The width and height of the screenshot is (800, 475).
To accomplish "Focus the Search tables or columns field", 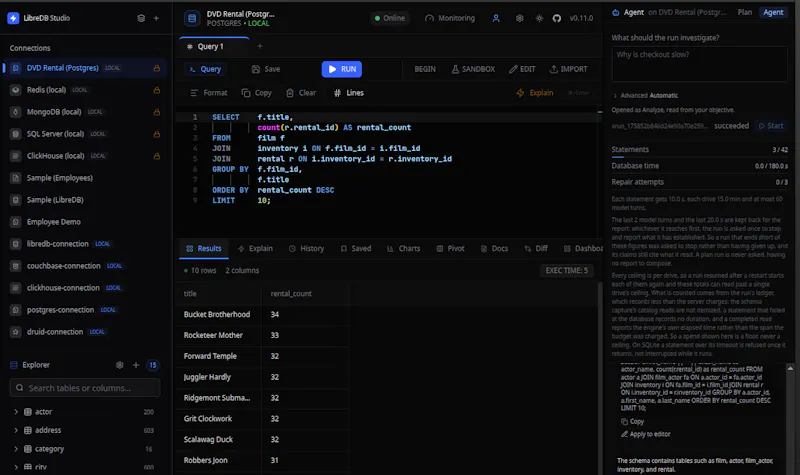I will coord(85,388).
